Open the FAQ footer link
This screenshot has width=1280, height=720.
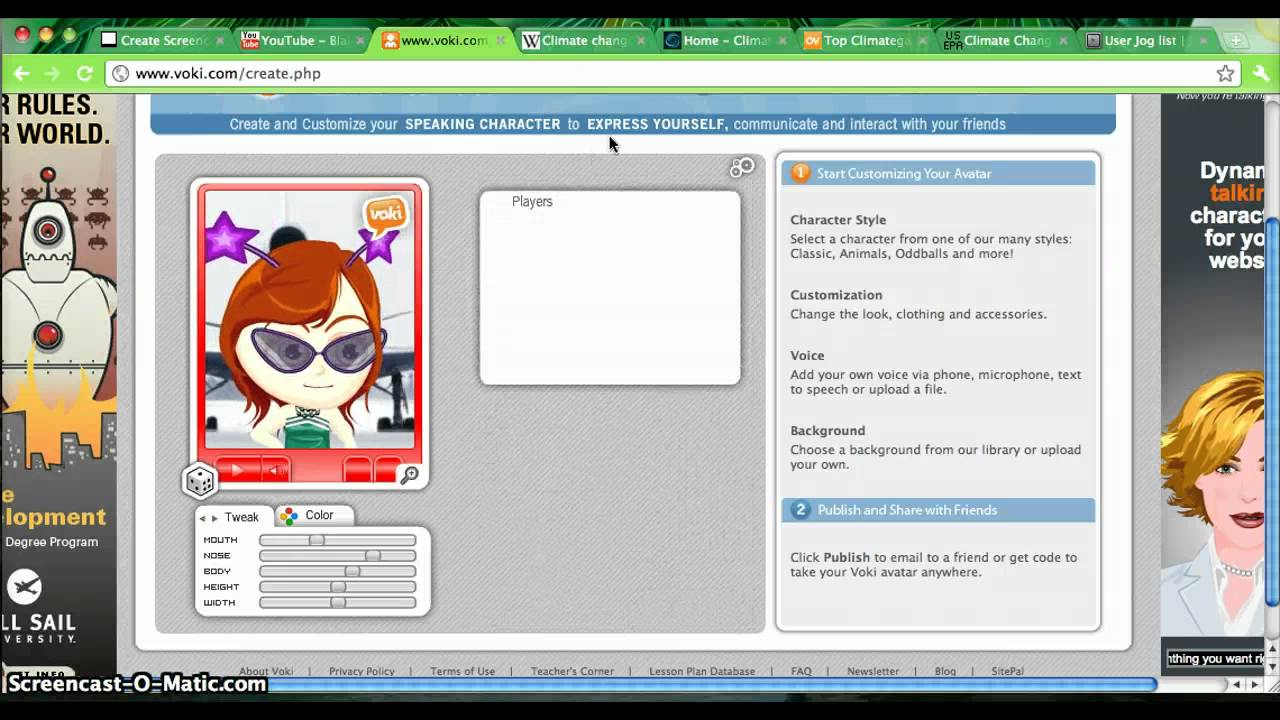801,671
